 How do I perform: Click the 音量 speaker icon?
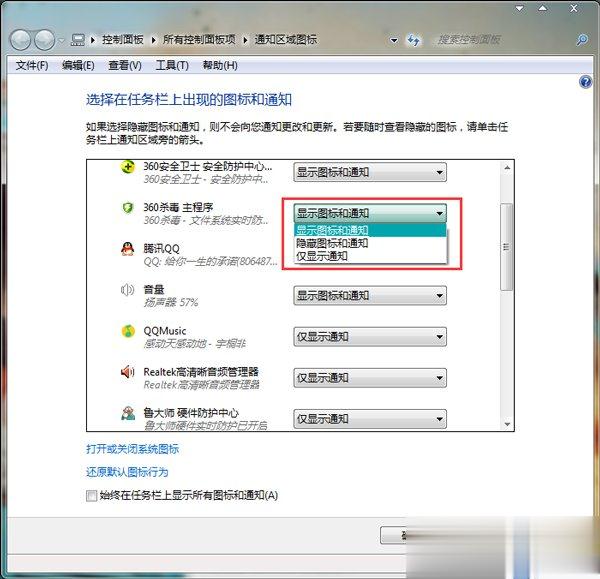(128, 290)
